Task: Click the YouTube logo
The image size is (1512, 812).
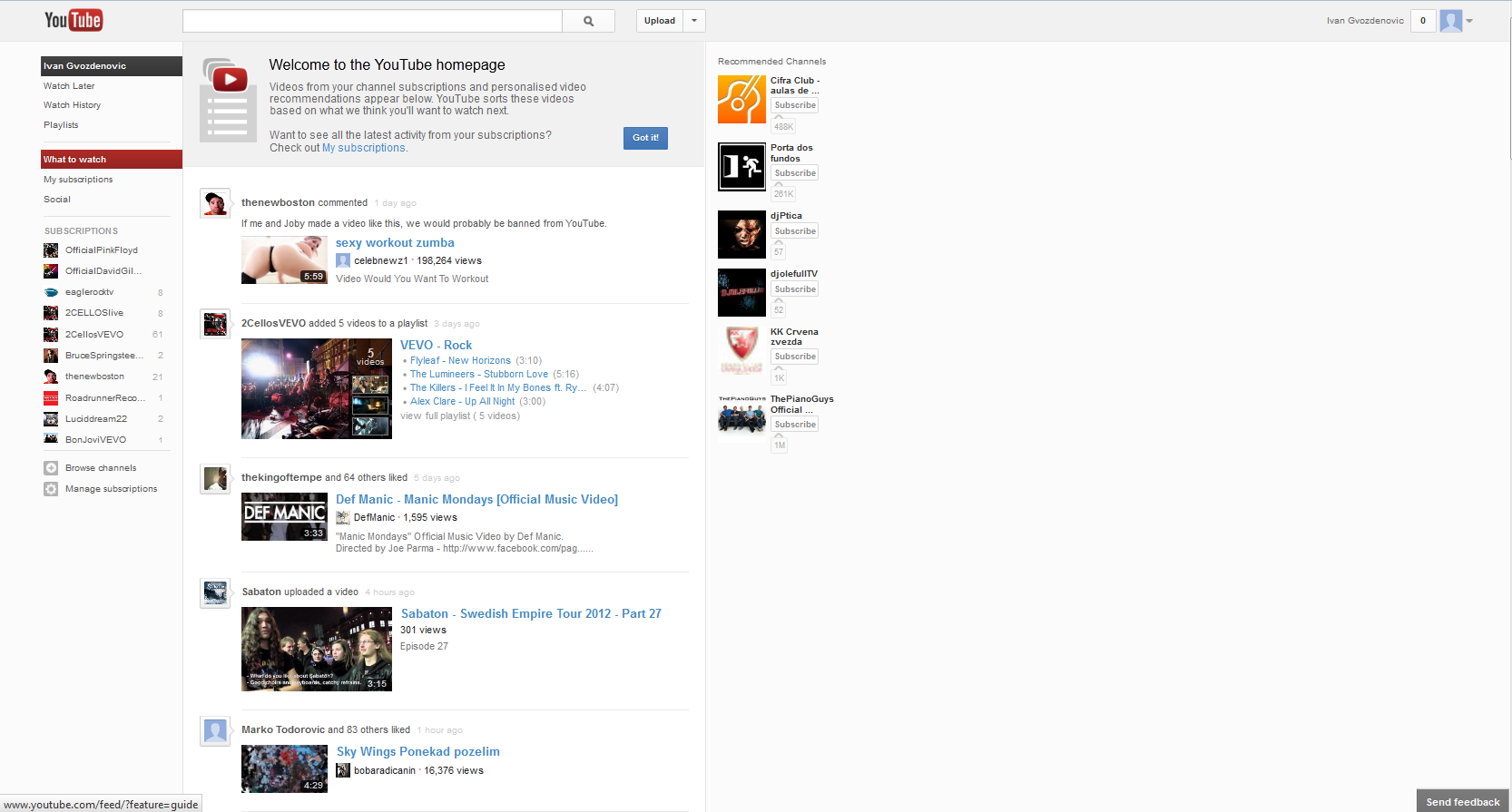Action: 74,20
